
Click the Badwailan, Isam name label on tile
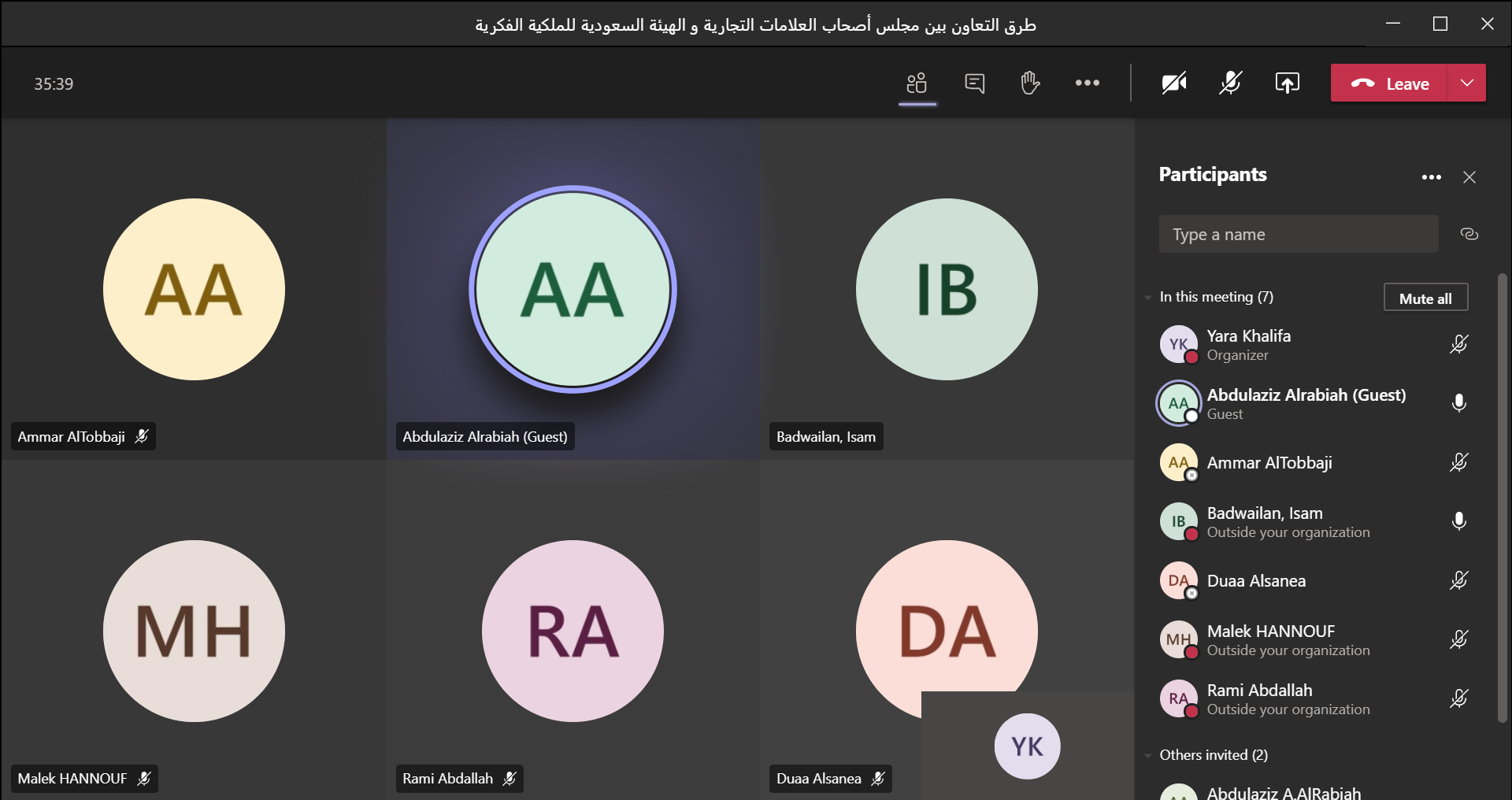pyautogui.click(x=825, y=436)
